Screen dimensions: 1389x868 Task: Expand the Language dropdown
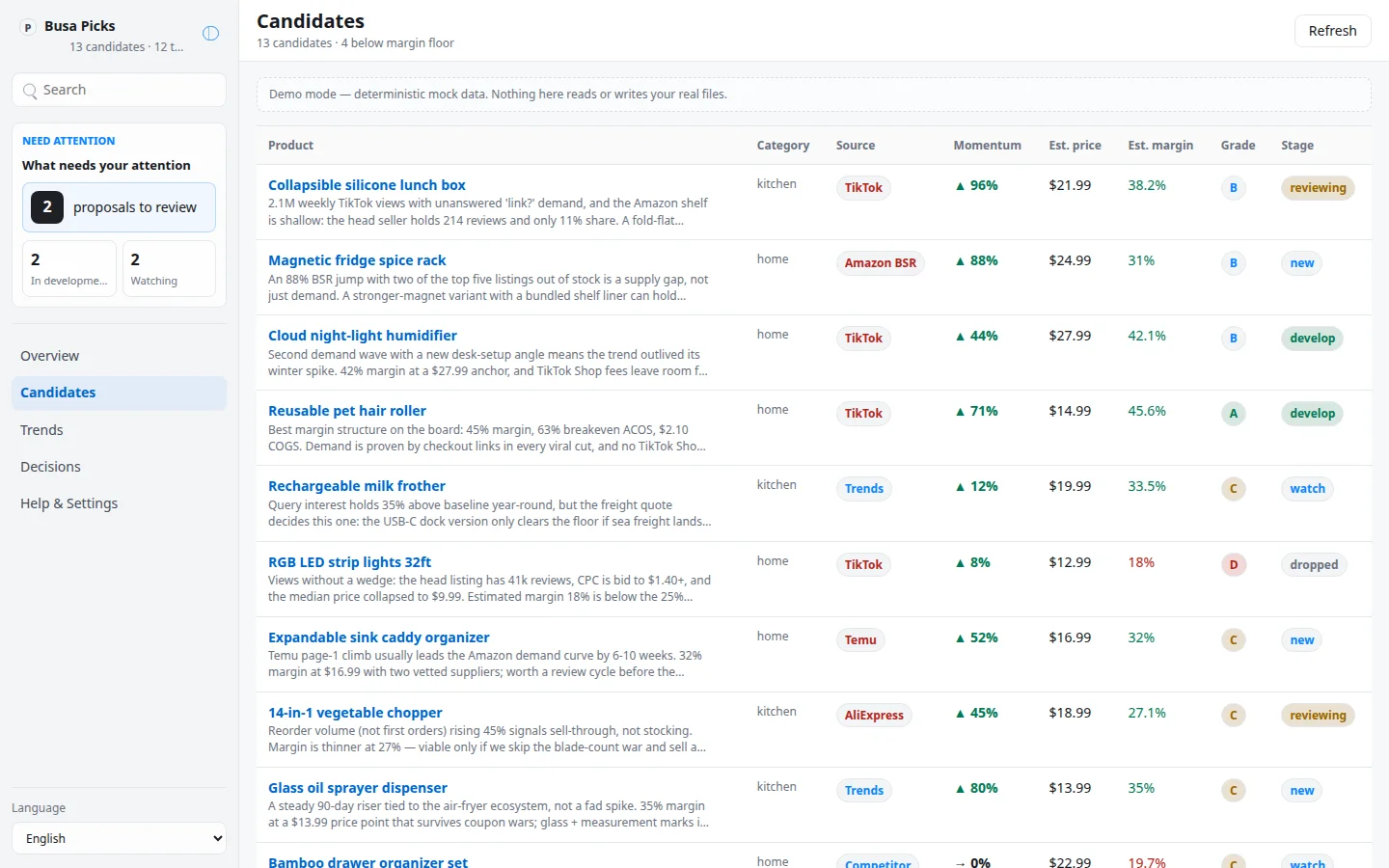click(119, 838)
